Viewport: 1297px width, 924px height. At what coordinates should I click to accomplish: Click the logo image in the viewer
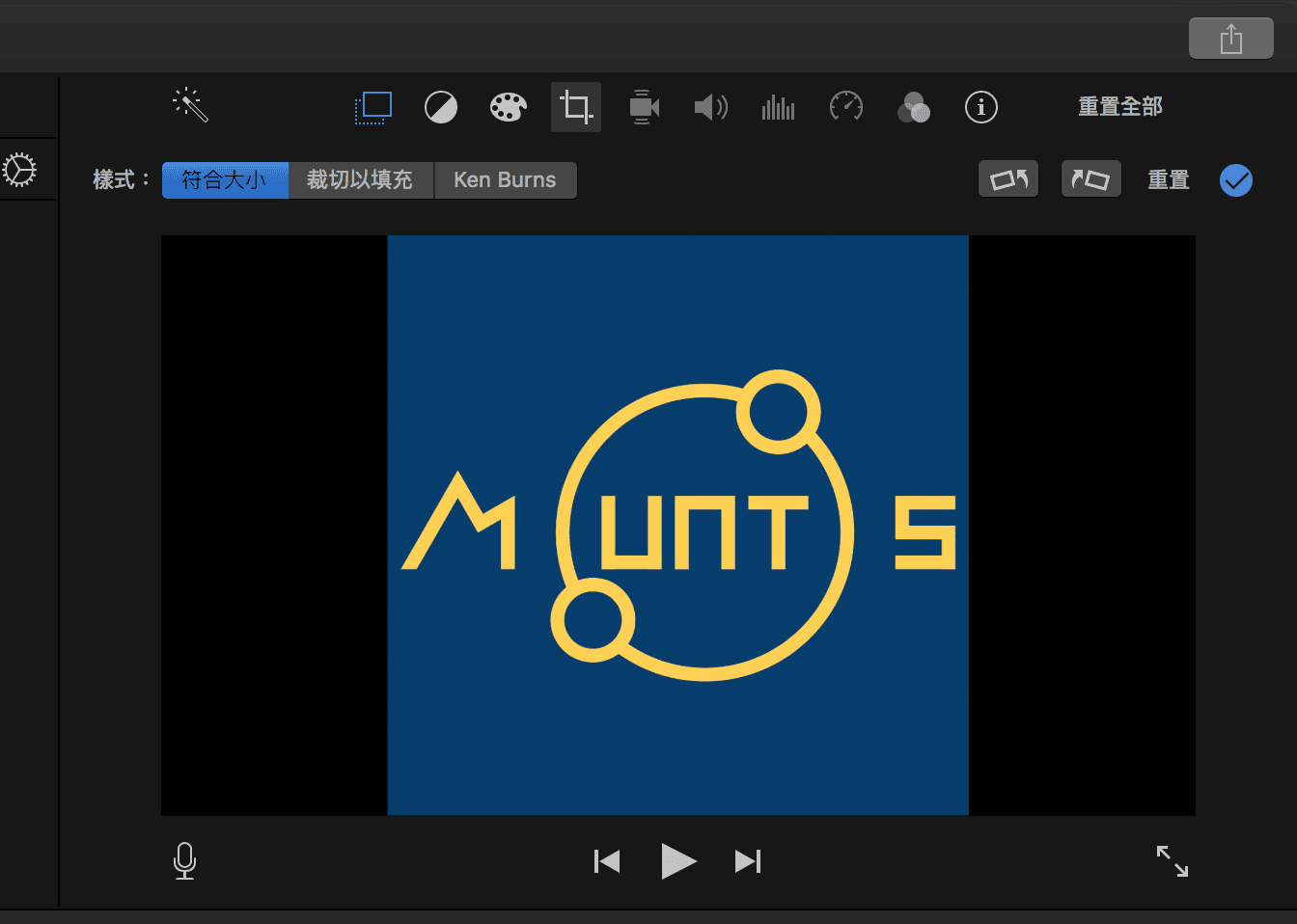tap(678, 526)
